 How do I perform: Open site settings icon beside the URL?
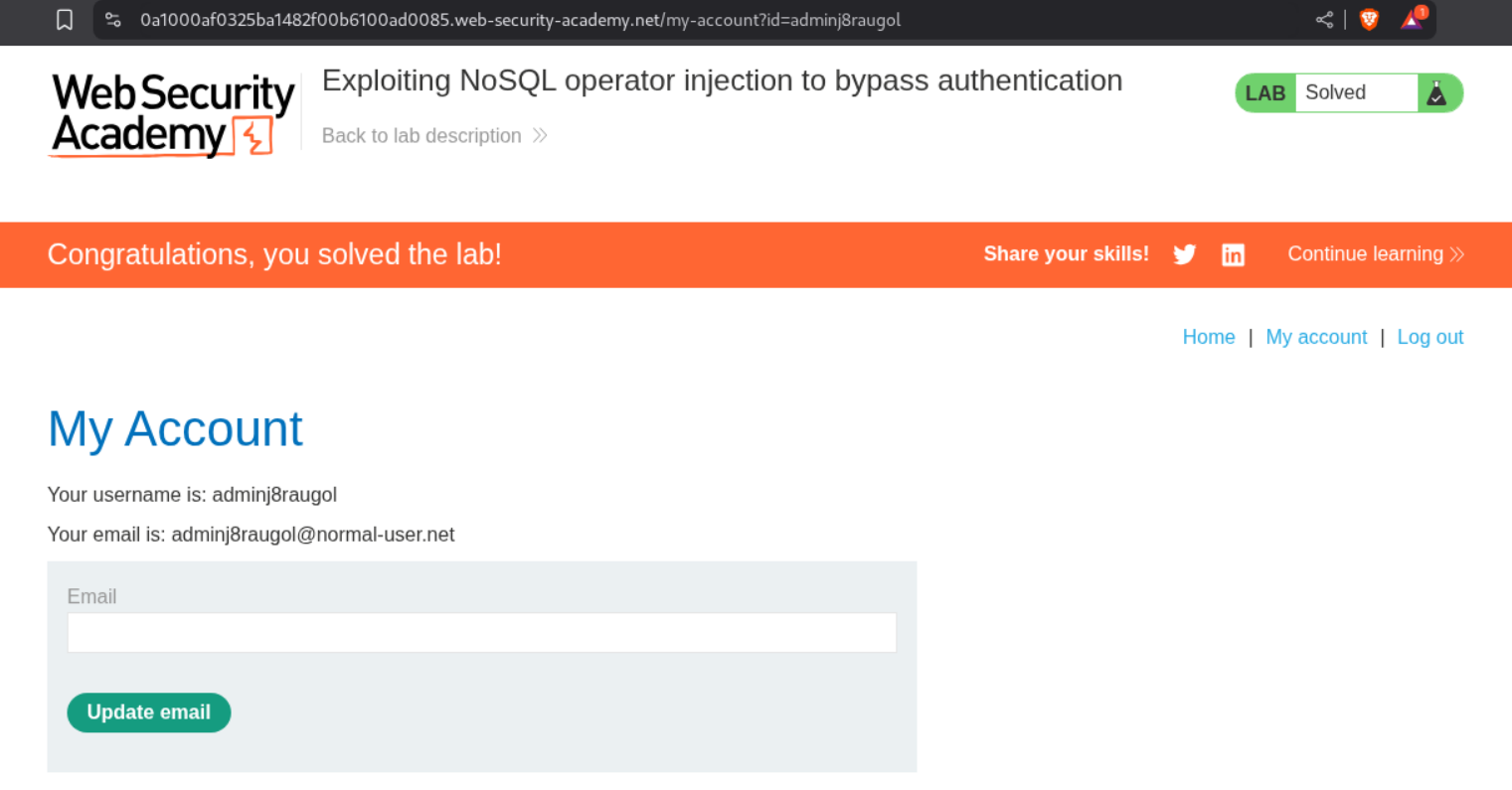[x=113, y=20]
